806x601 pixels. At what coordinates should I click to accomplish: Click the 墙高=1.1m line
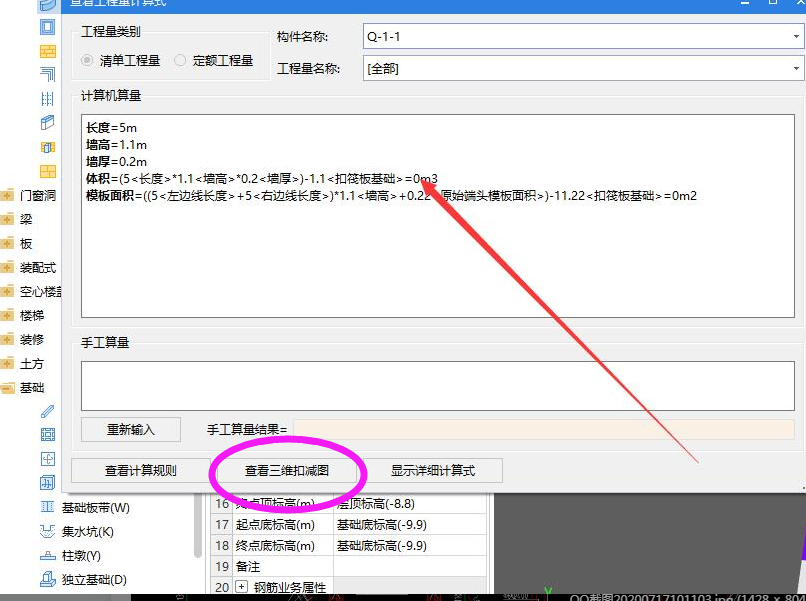point(116,144)
